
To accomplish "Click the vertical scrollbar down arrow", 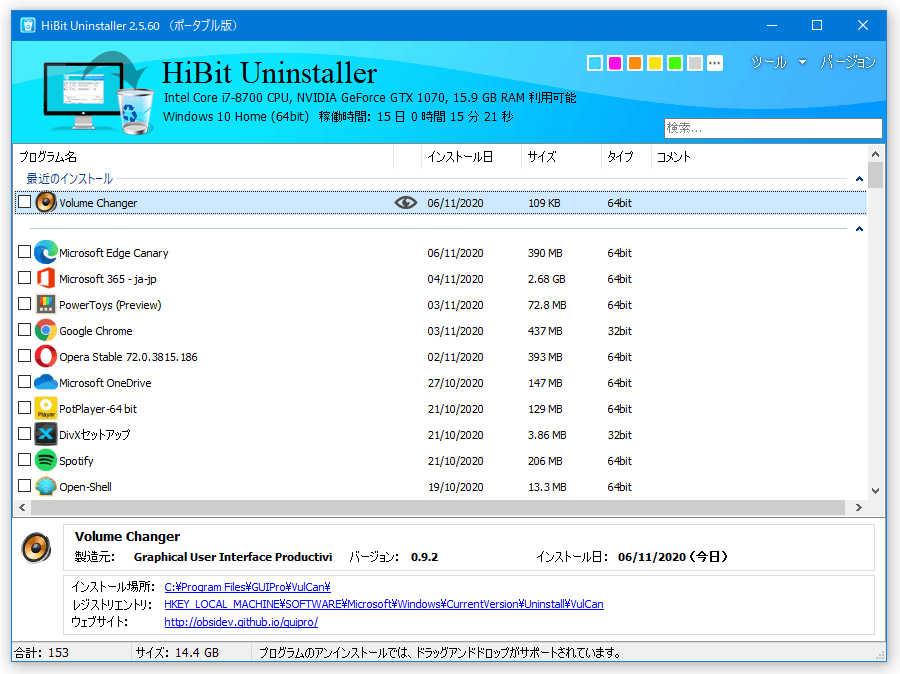I will (875, 491).
